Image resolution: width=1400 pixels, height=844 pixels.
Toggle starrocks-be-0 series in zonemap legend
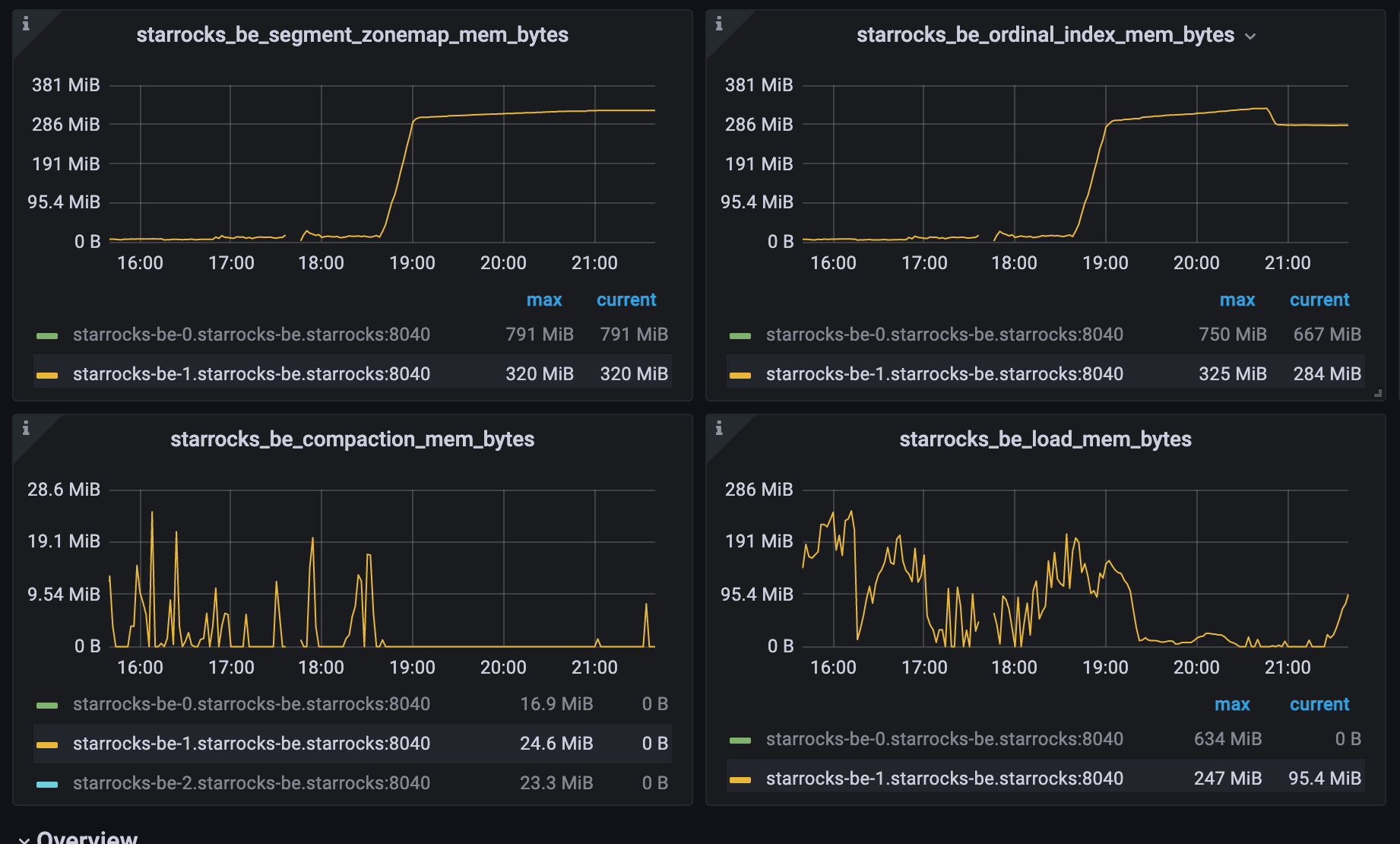point(252,335)
